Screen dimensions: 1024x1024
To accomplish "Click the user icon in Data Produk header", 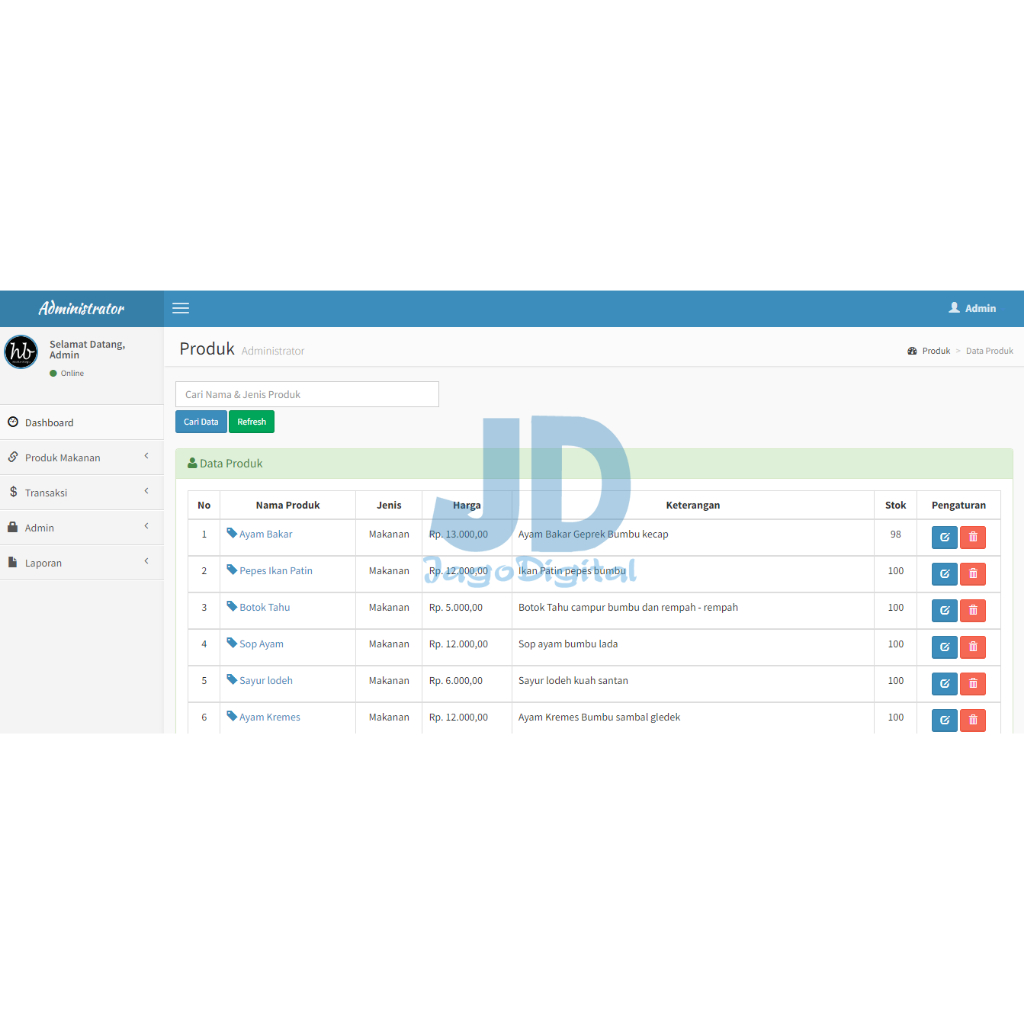I will click(192, 463).
